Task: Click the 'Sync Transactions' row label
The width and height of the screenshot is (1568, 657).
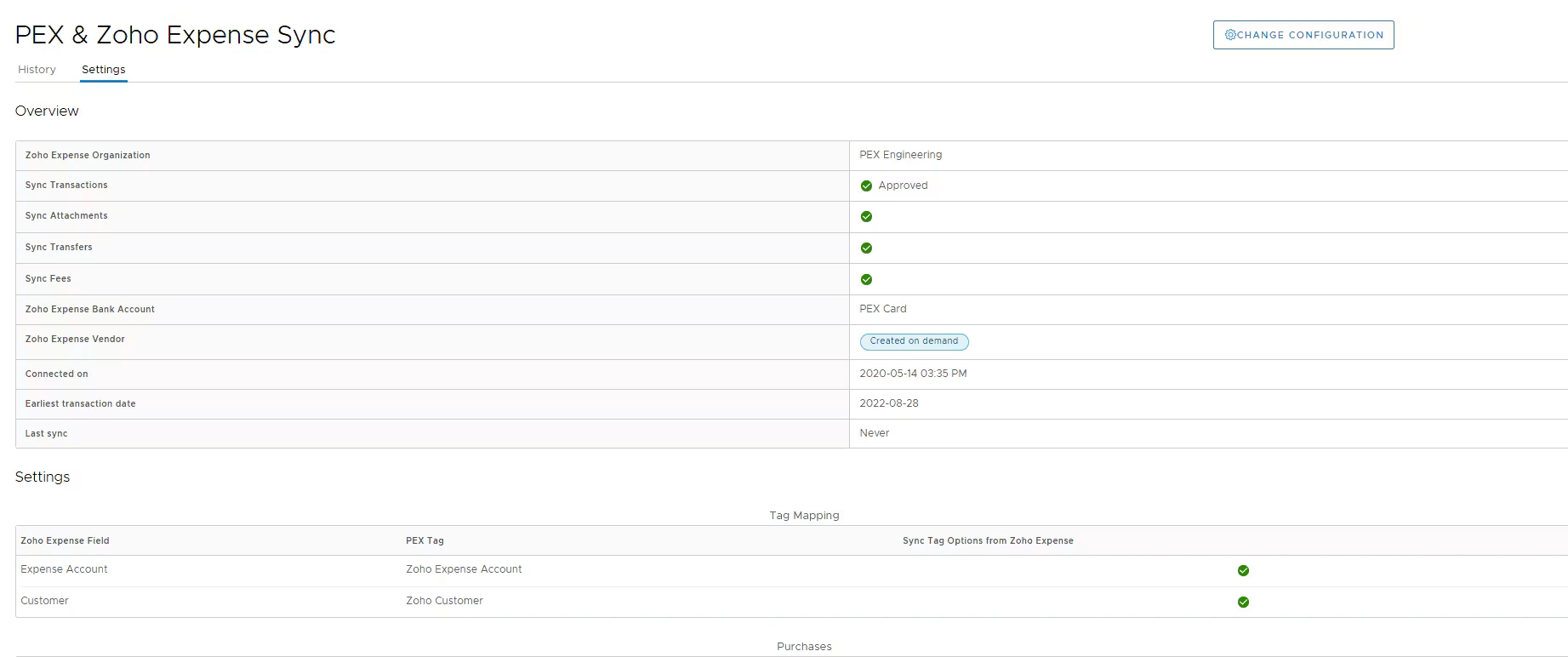Action: (x=66, y=186)
